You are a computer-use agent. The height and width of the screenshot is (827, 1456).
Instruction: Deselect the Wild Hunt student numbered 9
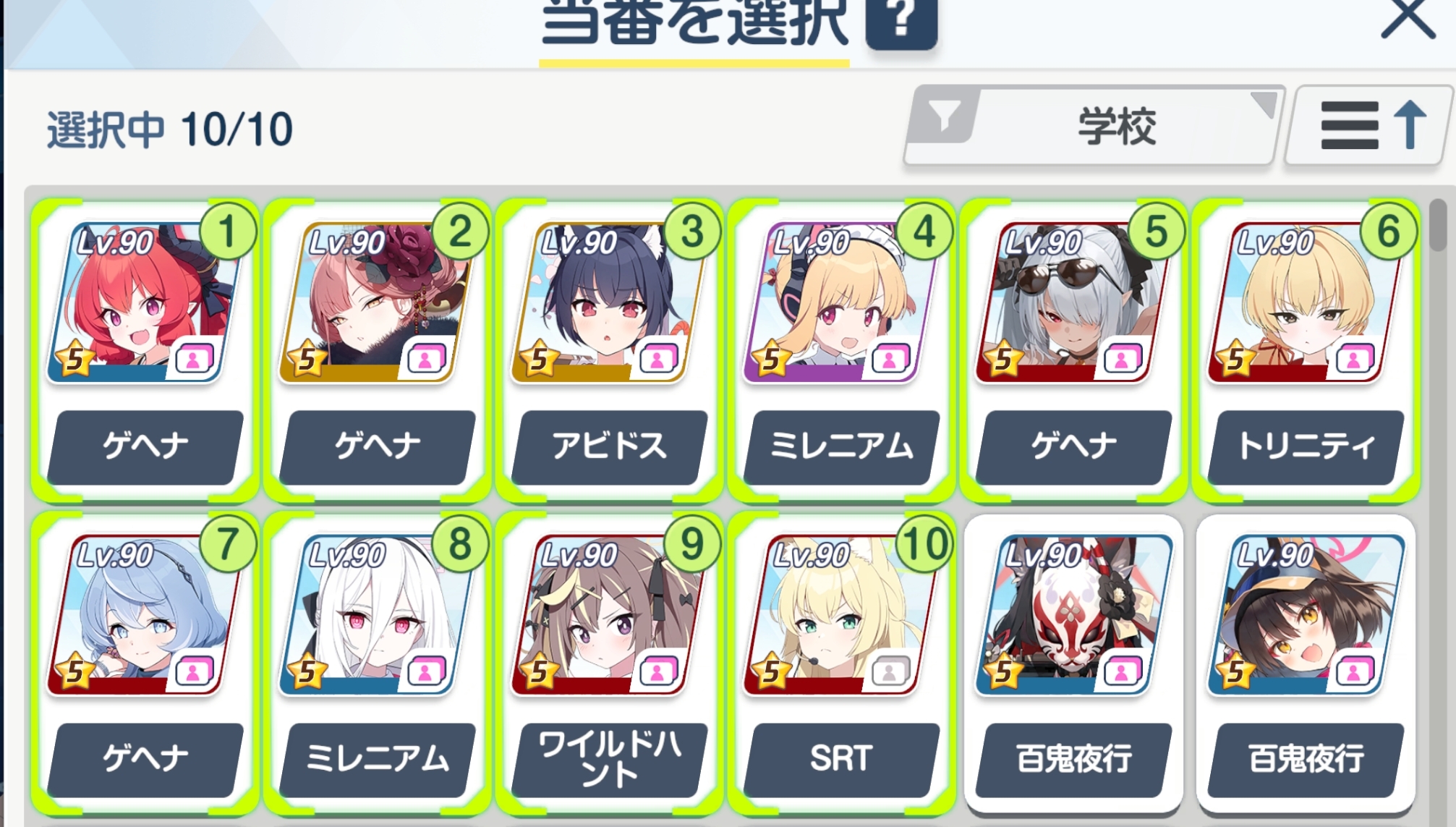(x=609, y=663)
